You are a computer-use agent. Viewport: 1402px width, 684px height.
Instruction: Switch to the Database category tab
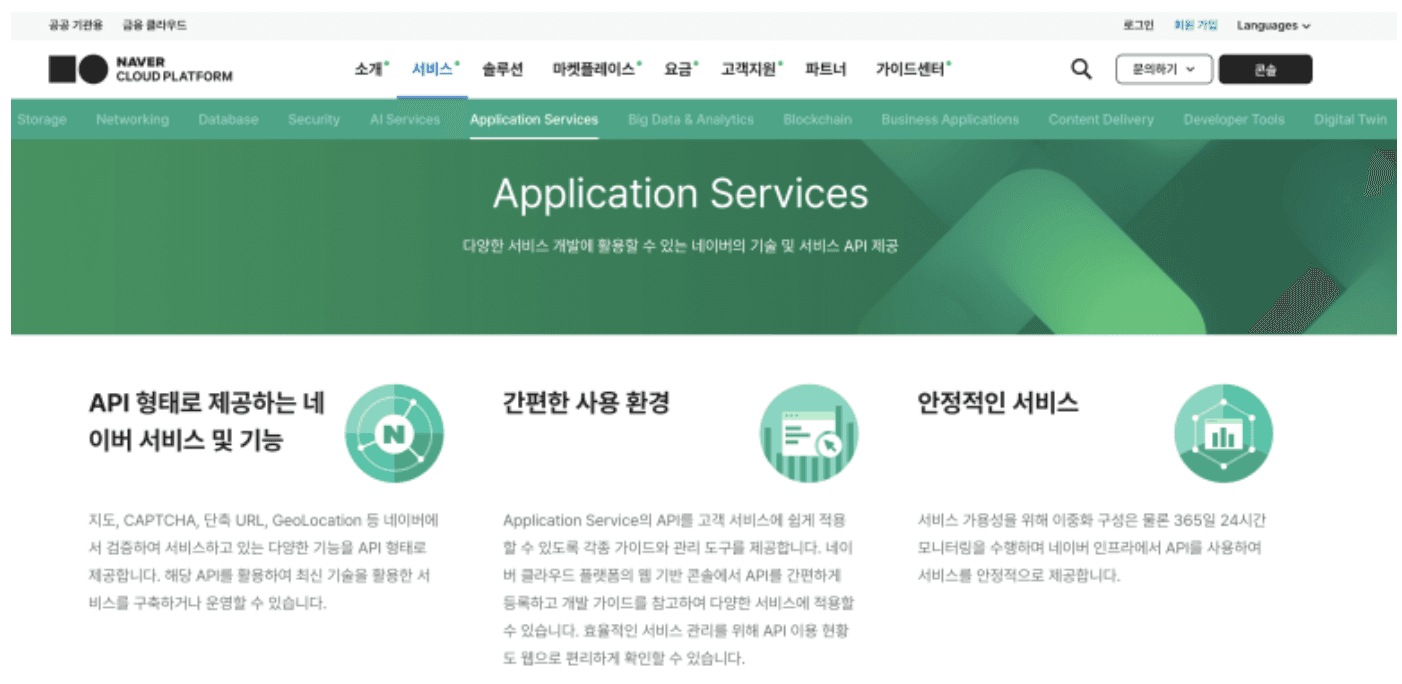point(228,119)
